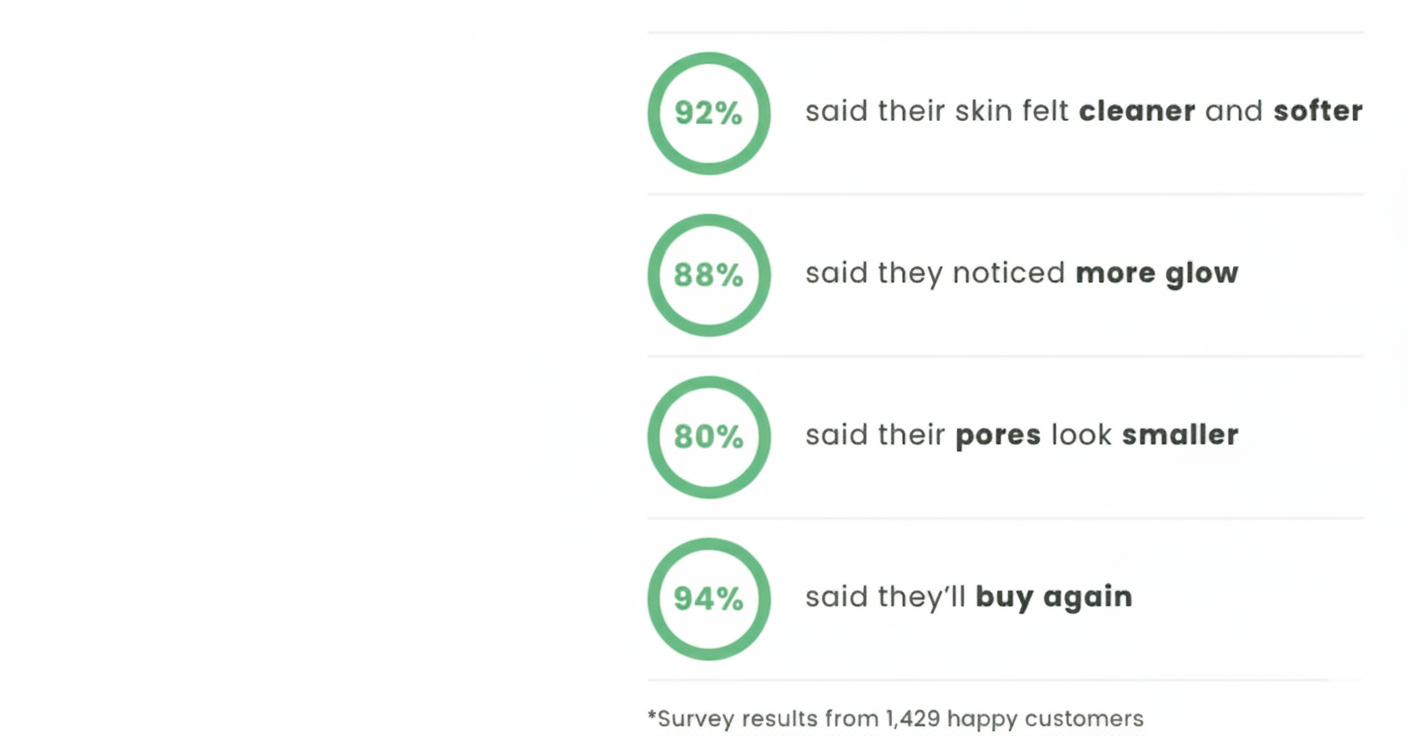
Task: Click the bold phrase "buy again"
Action: point(1054,597)
